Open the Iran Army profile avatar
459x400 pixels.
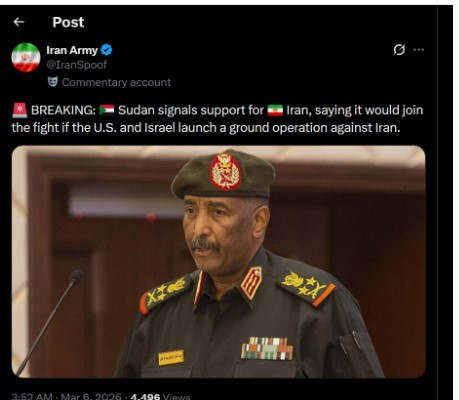pos(26,57)
